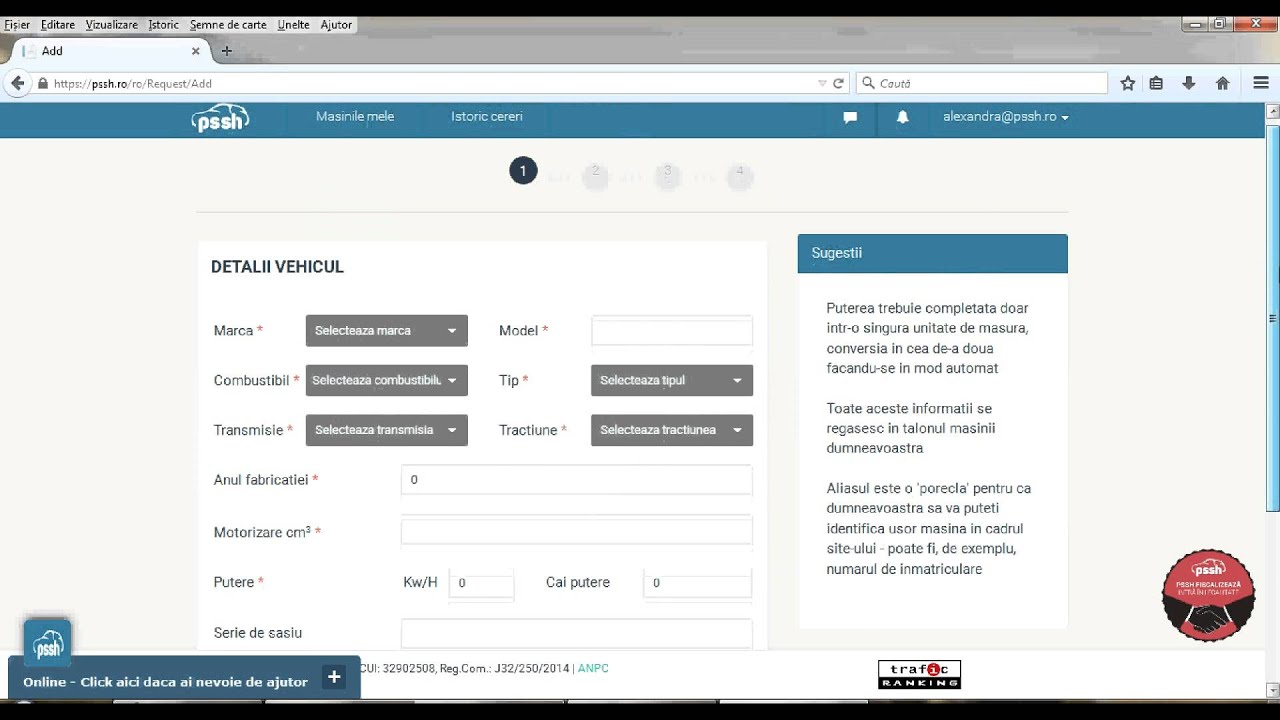Open the URL history dropdown arrow
The height and width of the screenshot is (720, 1280).
click(x=822, y=83)
